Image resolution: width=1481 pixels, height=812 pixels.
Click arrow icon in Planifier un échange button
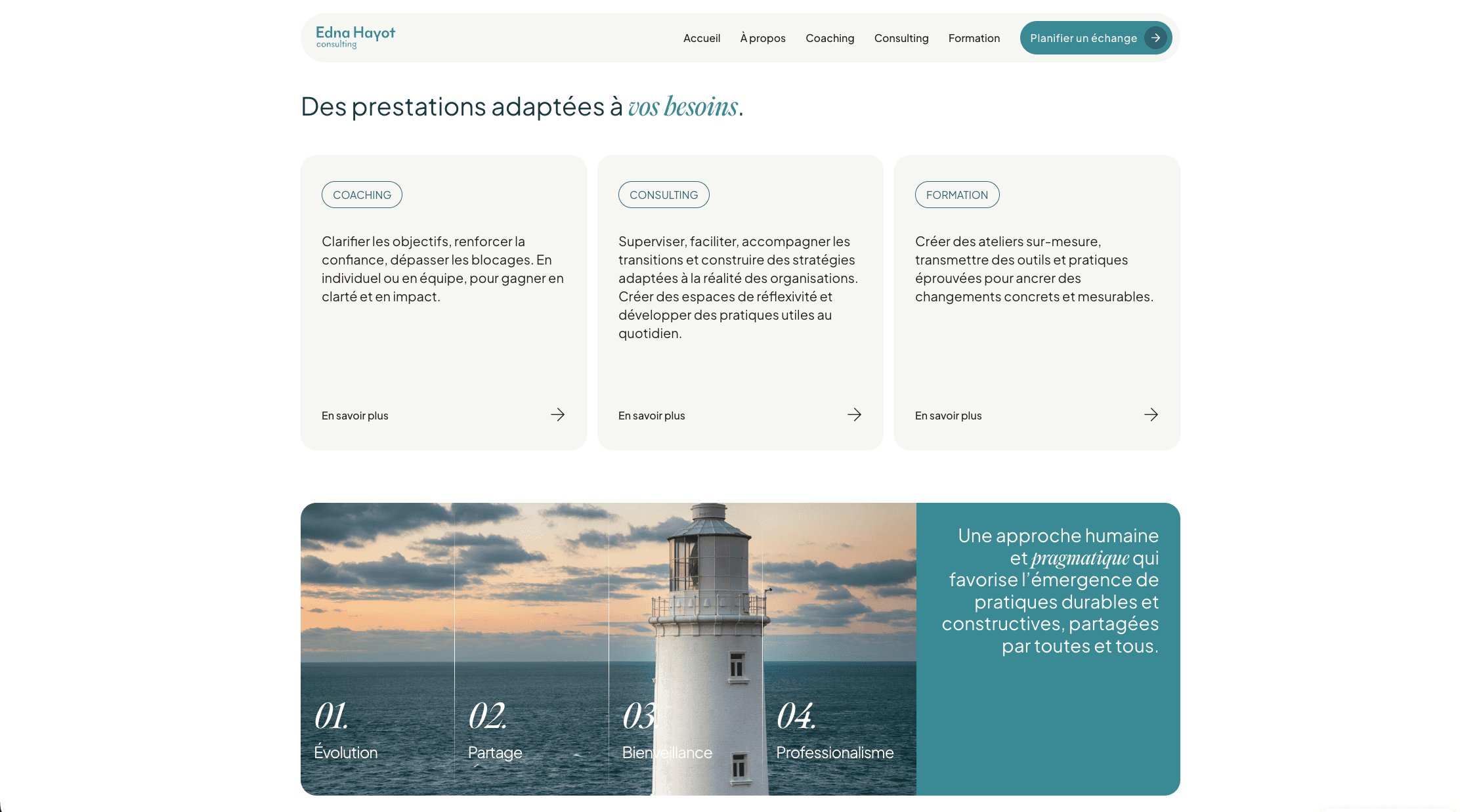pyautogui.click(x=1155, y=38)
